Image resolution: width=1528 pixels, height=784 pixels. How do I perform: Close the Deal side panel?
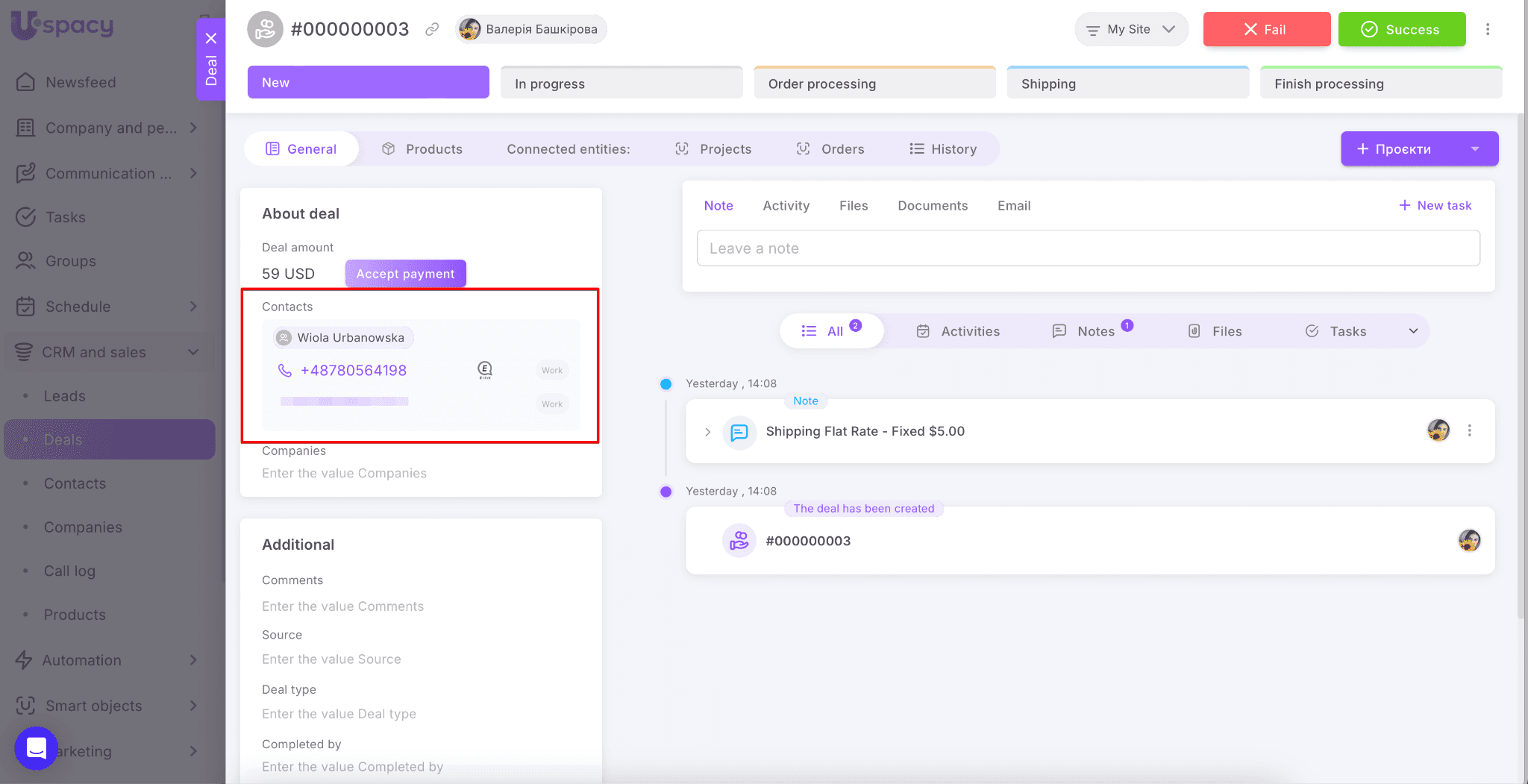click(x=211, y=39)
